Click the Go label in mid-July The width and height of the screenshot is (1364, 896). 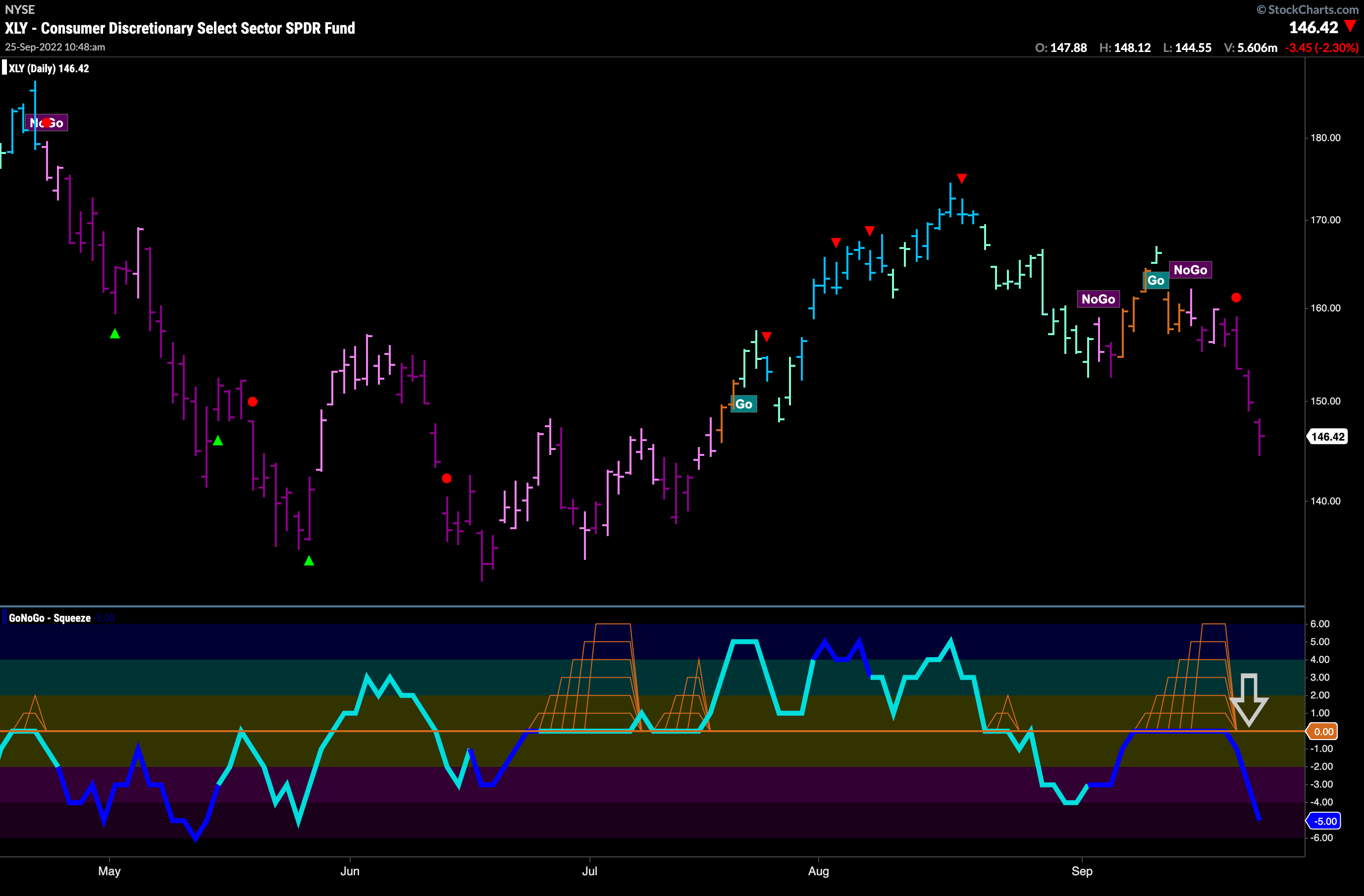[x=744, y=404]
